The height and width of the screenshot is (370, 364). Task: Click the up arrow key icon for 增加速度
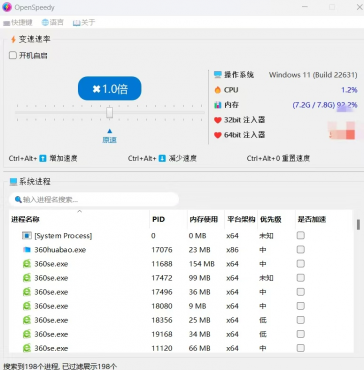43,158
